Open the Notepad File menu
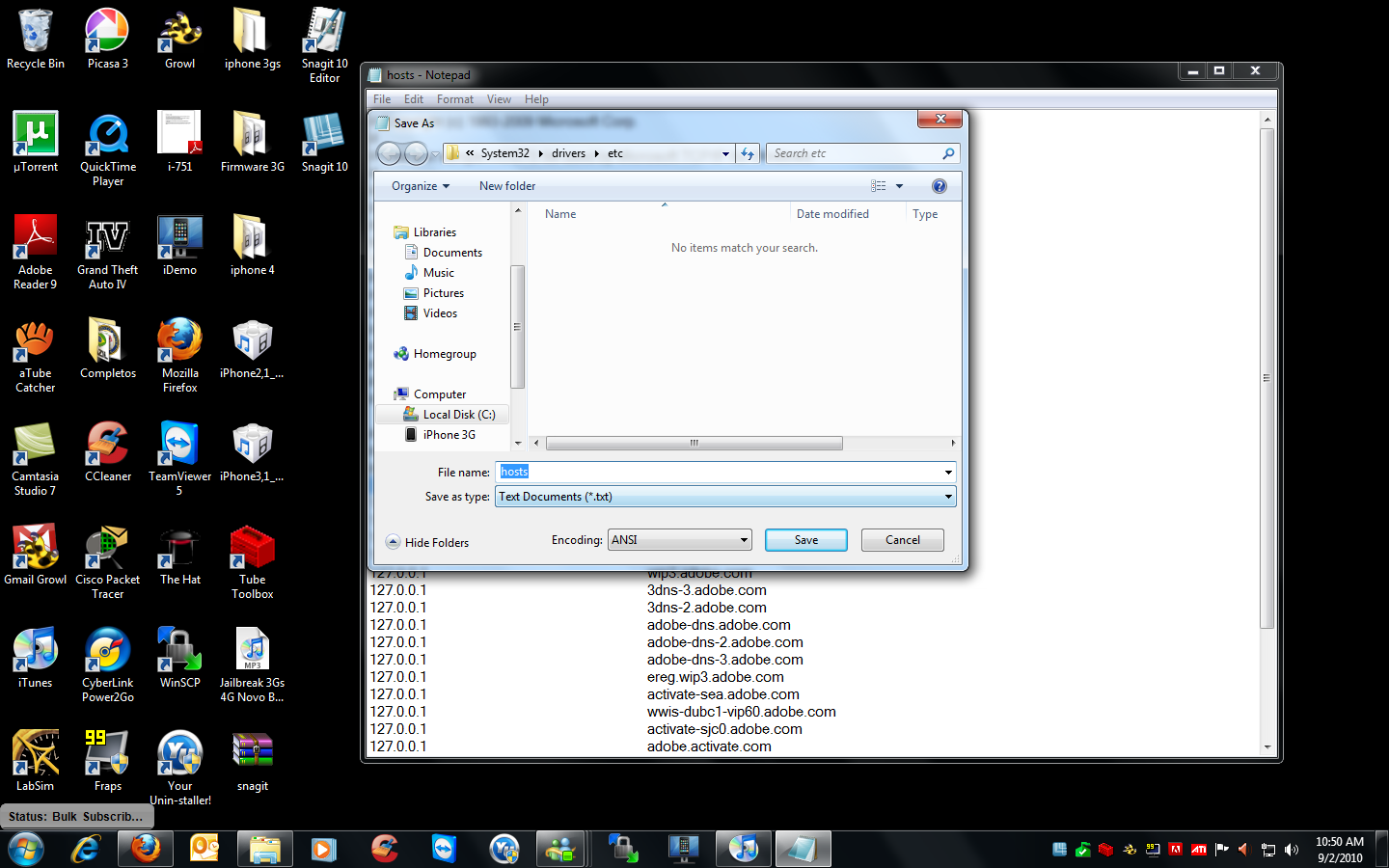 click(x=382, y=99)
